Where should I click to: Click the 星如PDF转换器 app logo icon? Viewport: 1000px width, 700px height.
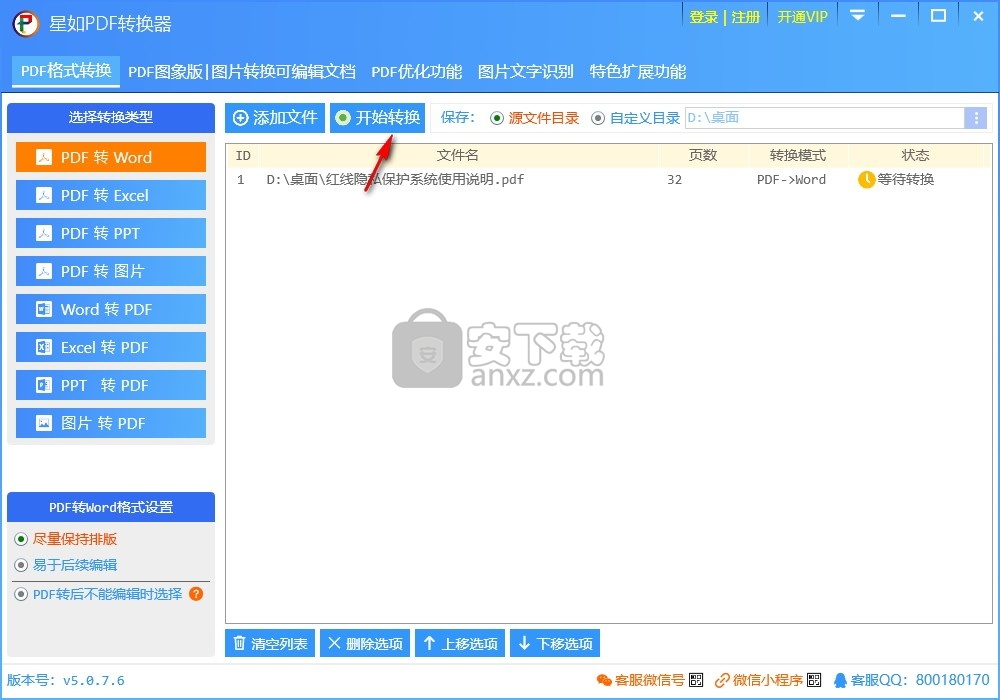point(26,24)
